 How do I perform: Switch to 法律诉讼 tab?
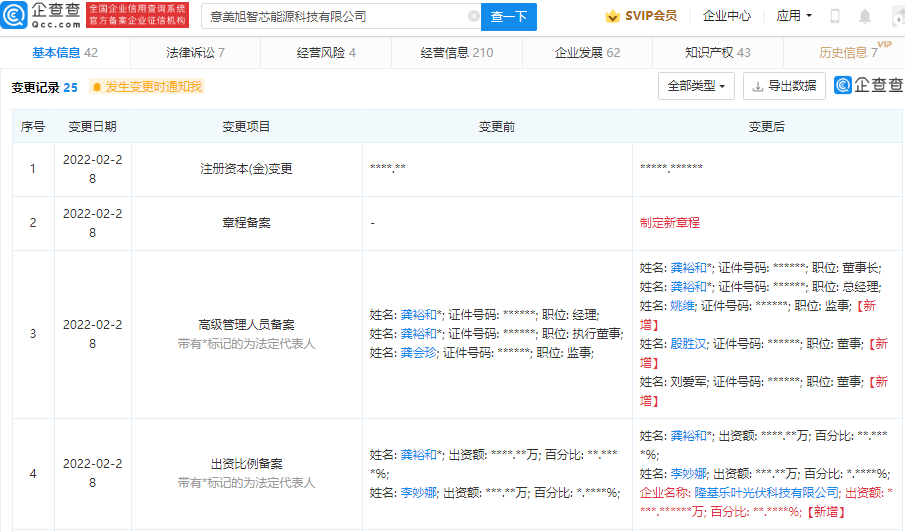(196, 53)
